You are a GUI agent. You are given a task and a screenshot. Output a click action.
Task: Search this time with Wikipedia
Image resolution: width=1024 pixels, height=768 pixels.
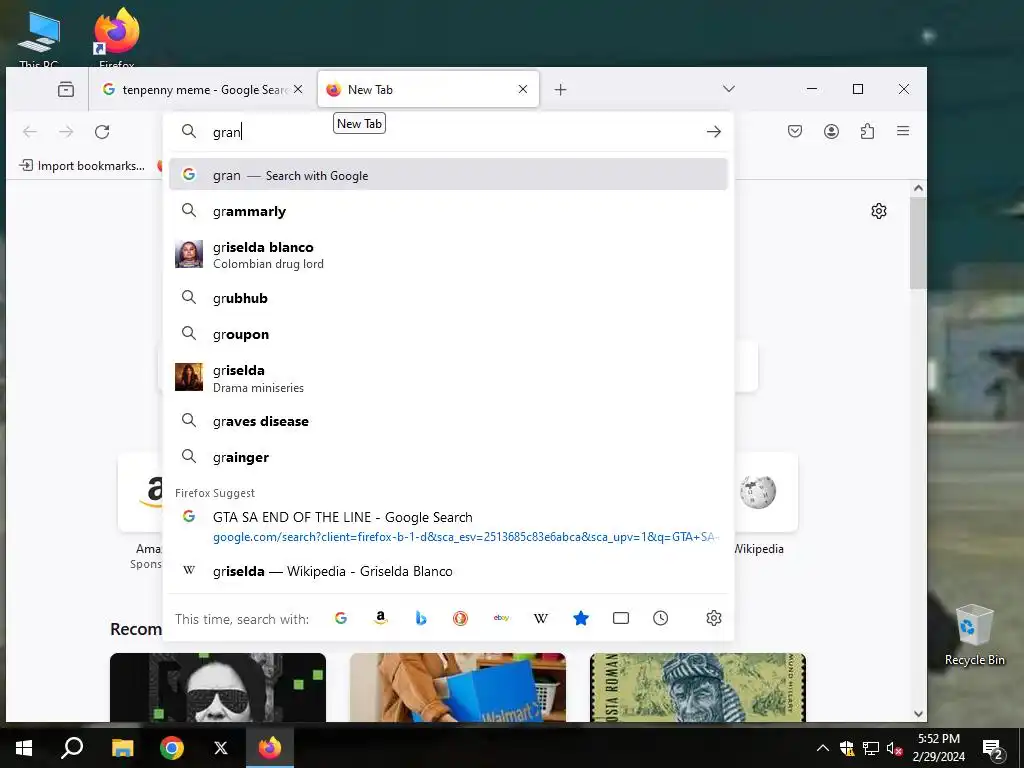(541, 618)
